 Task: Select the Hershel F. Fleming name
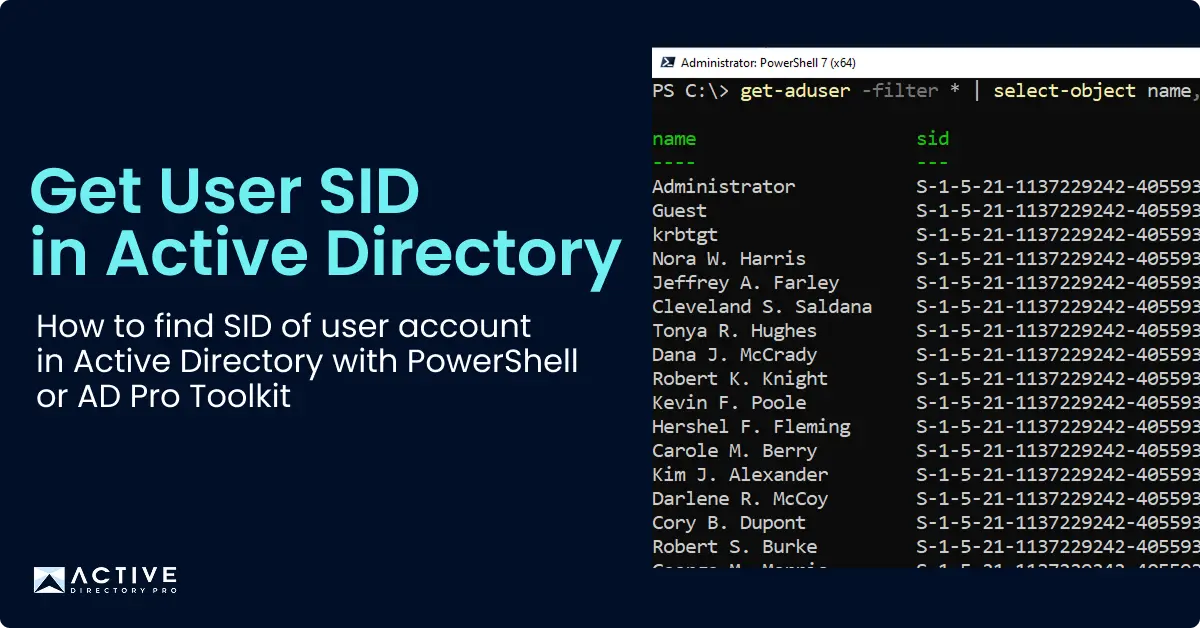click(751, 427)
